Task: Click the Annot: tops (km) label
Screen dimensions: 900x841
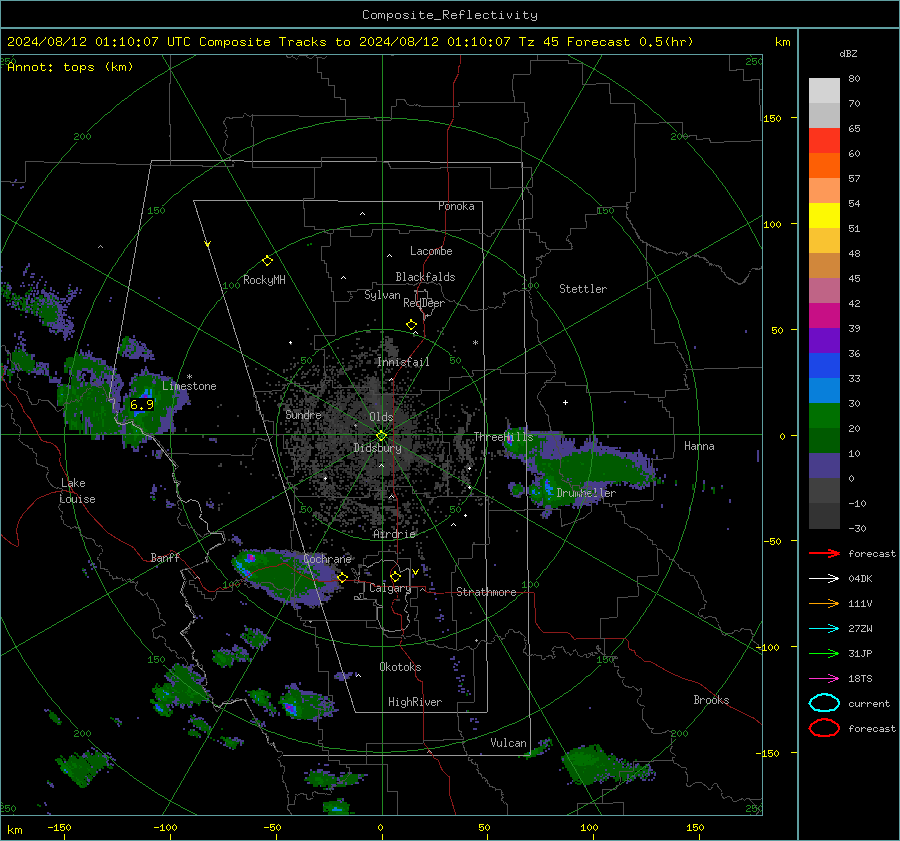Action: tap(70, 67)
